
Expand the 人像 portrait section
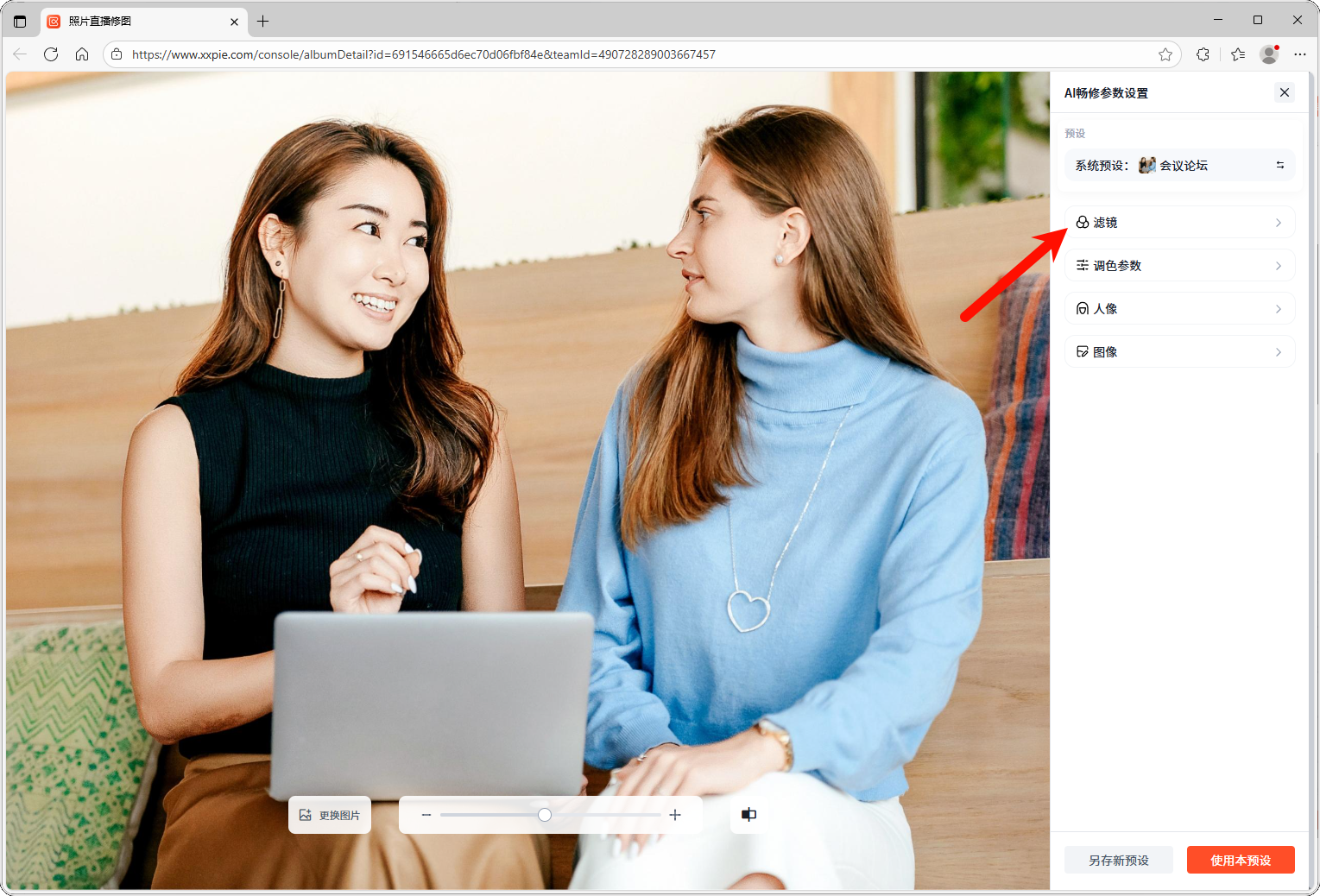pyautogui.click(x=1179, y=309)
